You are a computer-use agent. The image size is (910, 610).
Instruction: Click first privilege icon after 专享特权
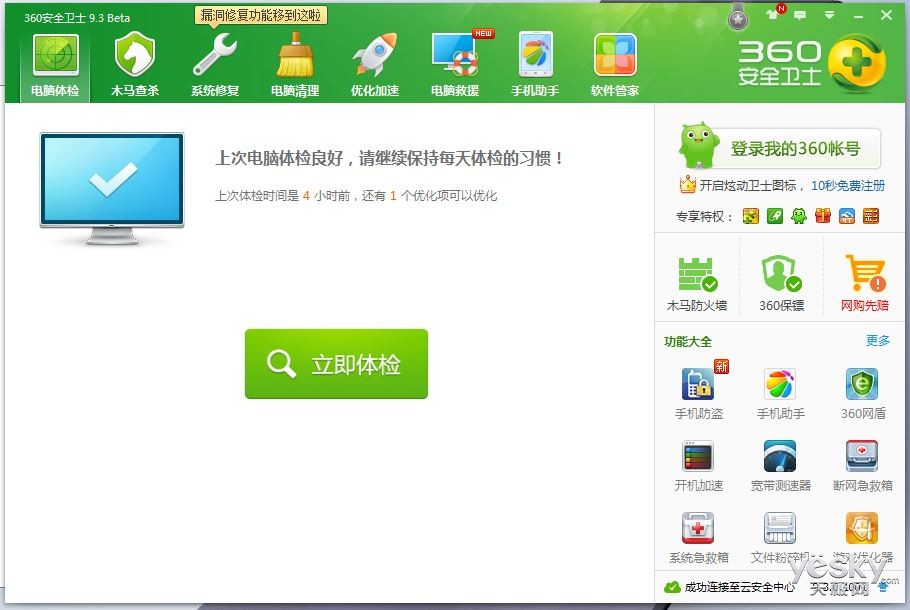pos(751,216)
